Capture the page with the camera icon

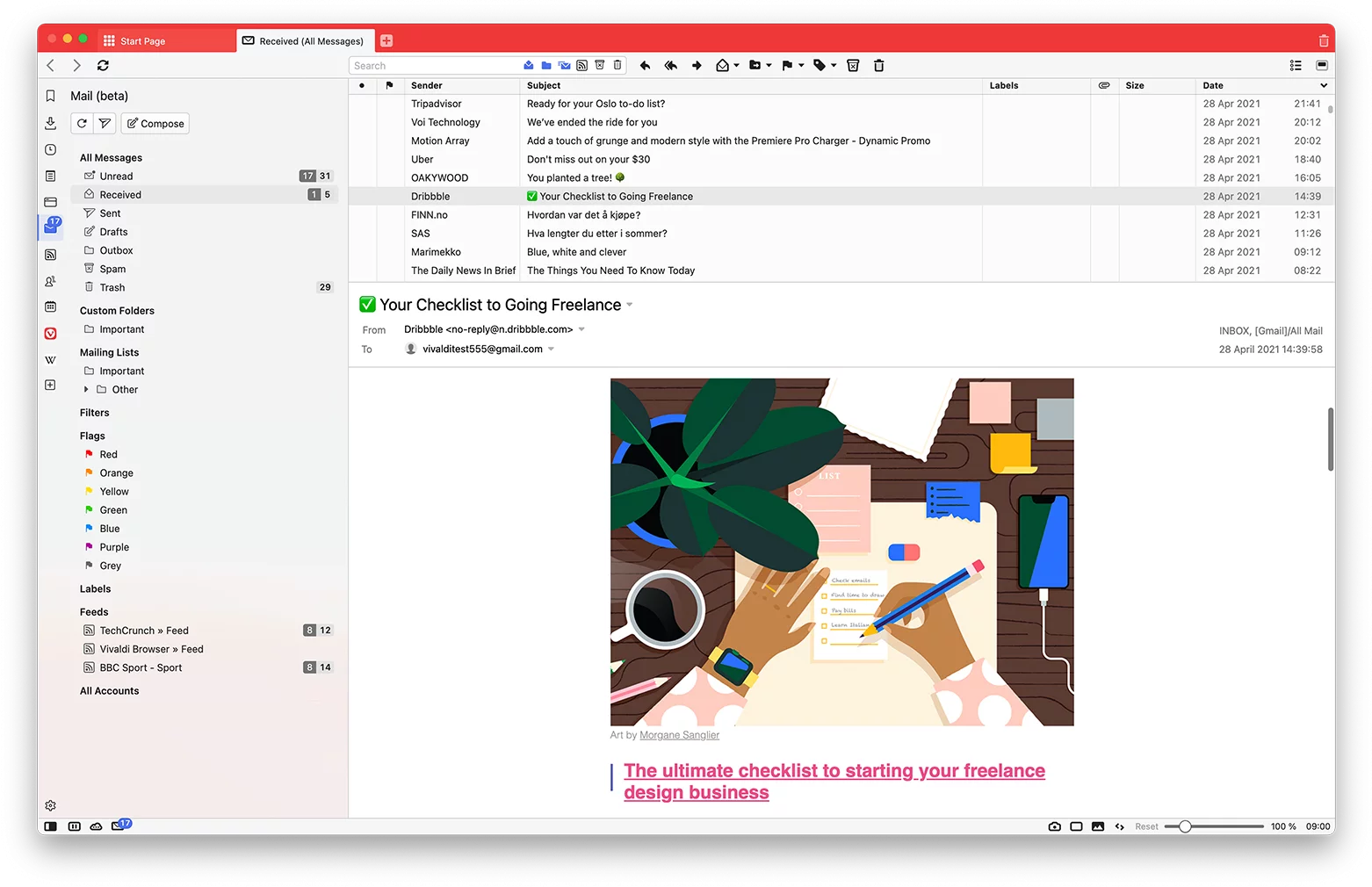pyautogui.click(x=1054, y=826)
